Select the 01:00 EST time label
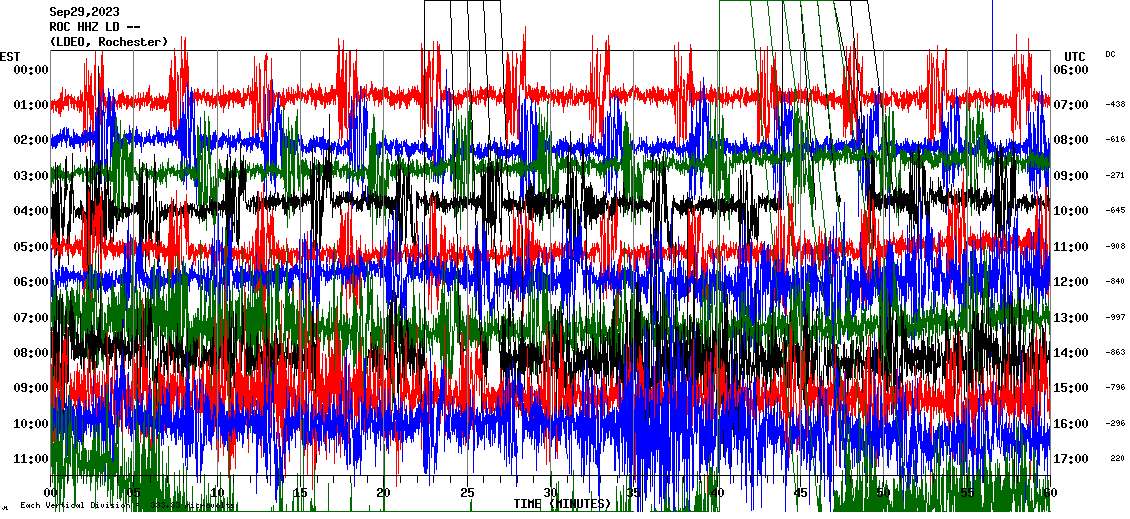Viewport: 1130px width, 519px height. pos(31,105)
